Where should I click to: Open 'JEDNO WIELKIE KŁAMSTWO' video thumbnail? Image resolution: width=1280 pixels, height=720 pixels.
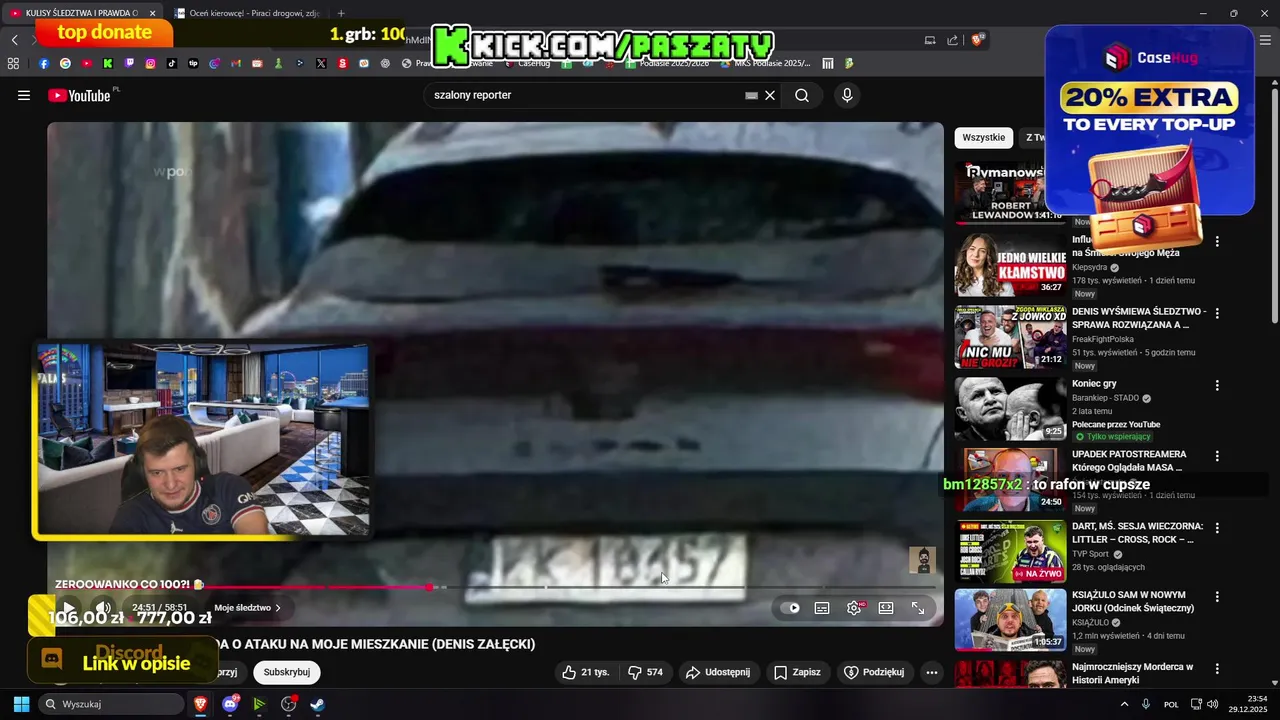pos(1010,265)
